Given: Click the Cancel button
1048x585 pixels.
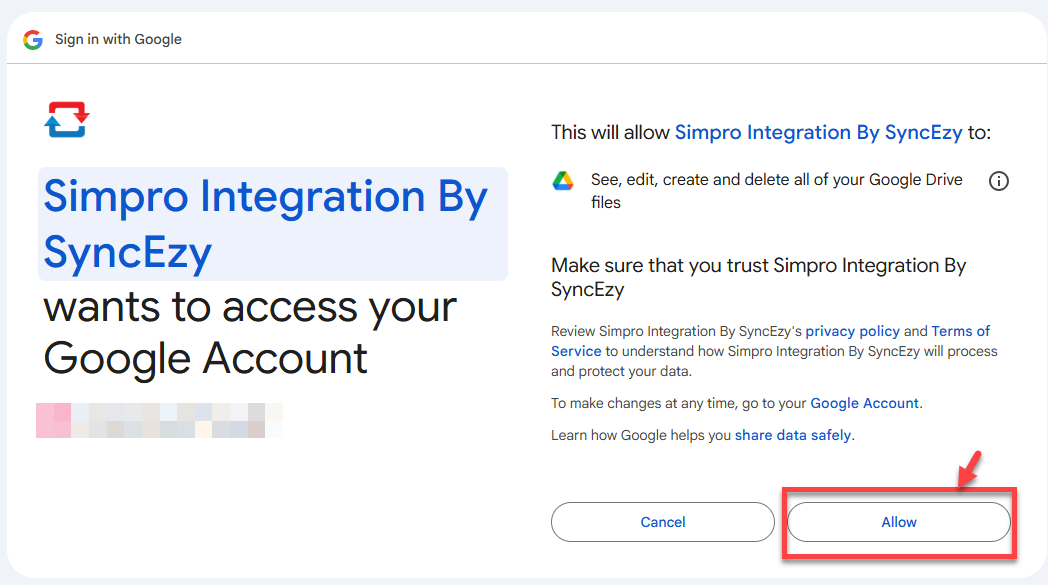Looking at the screenshot, I should (x=662, y=522).
